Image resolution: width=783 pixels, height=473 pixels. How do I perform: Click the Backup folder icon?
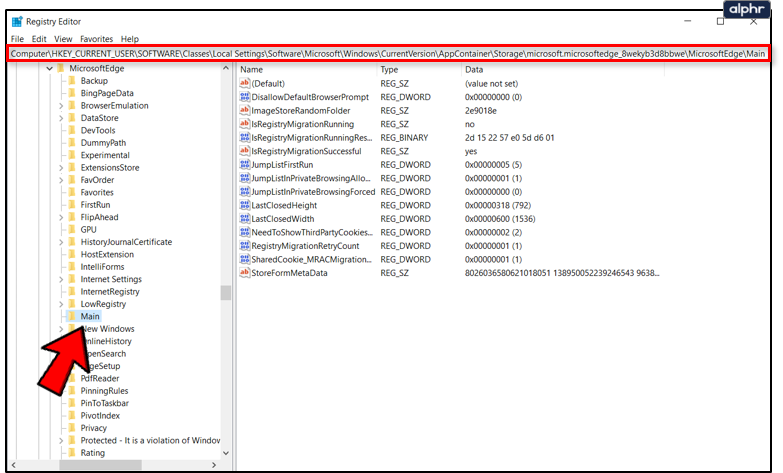coord(72,80)
